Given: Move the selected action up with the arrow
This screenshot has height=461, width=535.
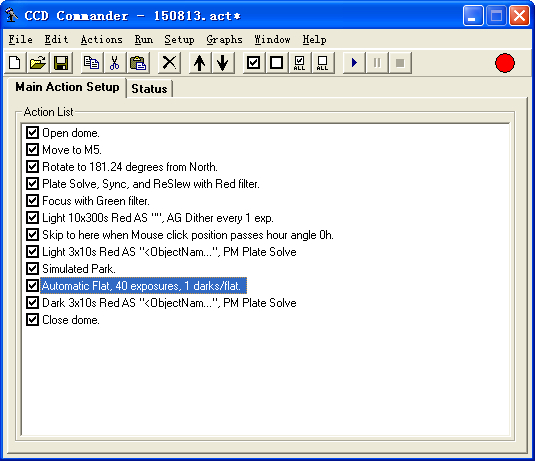Looking at the screenshot, I should click(200, 63).
